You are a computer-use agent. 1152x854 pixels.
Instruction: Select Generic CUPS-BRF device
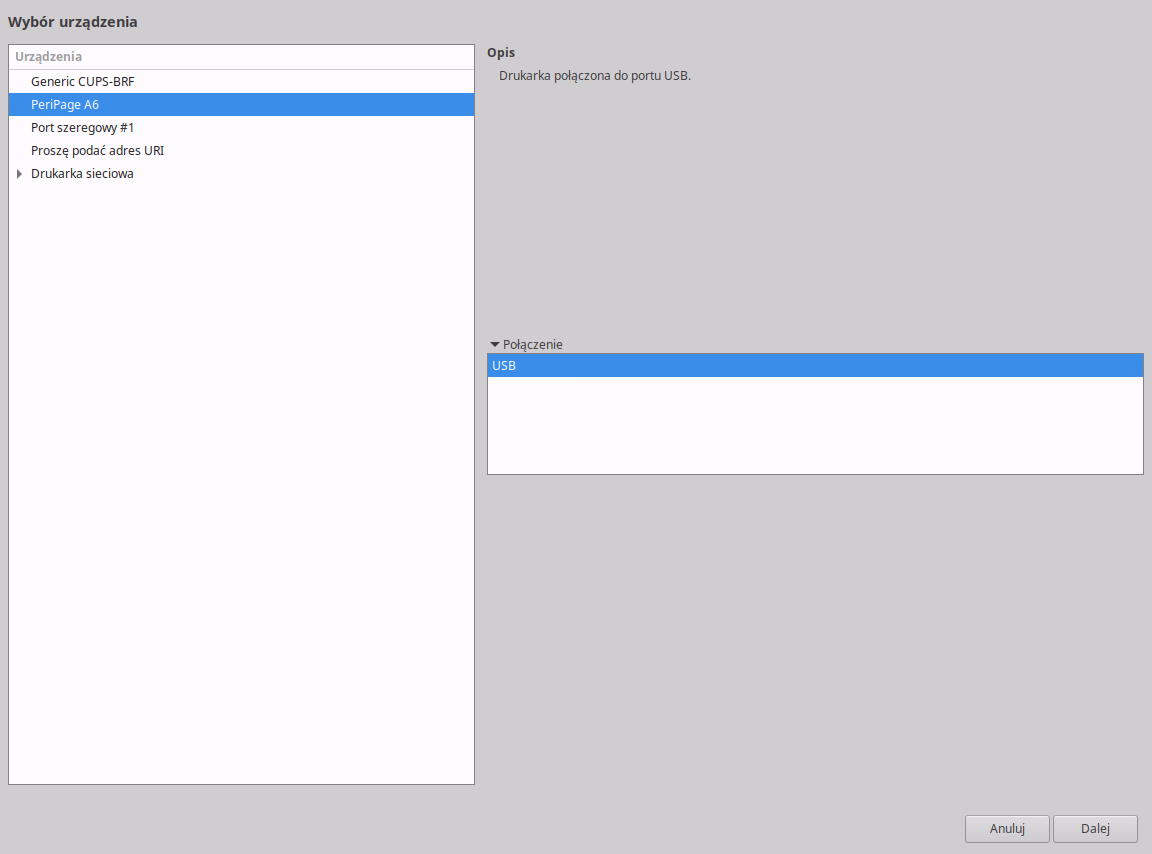(82, 82)
